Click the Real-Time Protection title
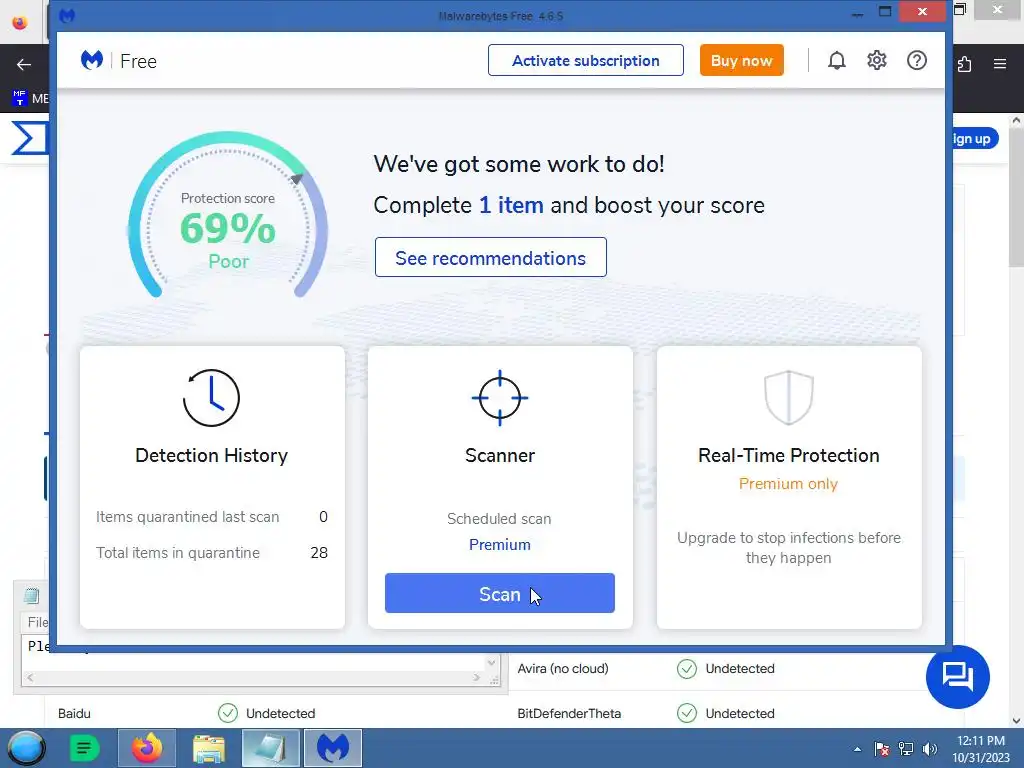The width and height of the screenshot is (1024, 768). point(788,455)
